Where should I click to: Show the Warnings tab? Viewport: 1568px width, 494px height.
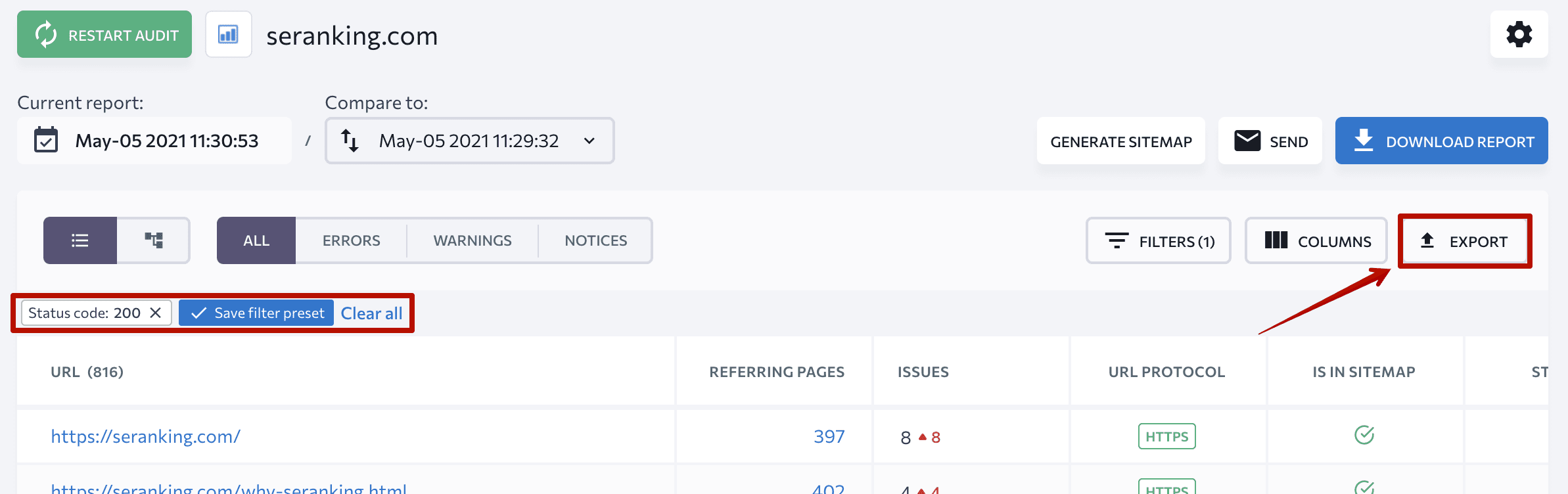tap(473, 240)
